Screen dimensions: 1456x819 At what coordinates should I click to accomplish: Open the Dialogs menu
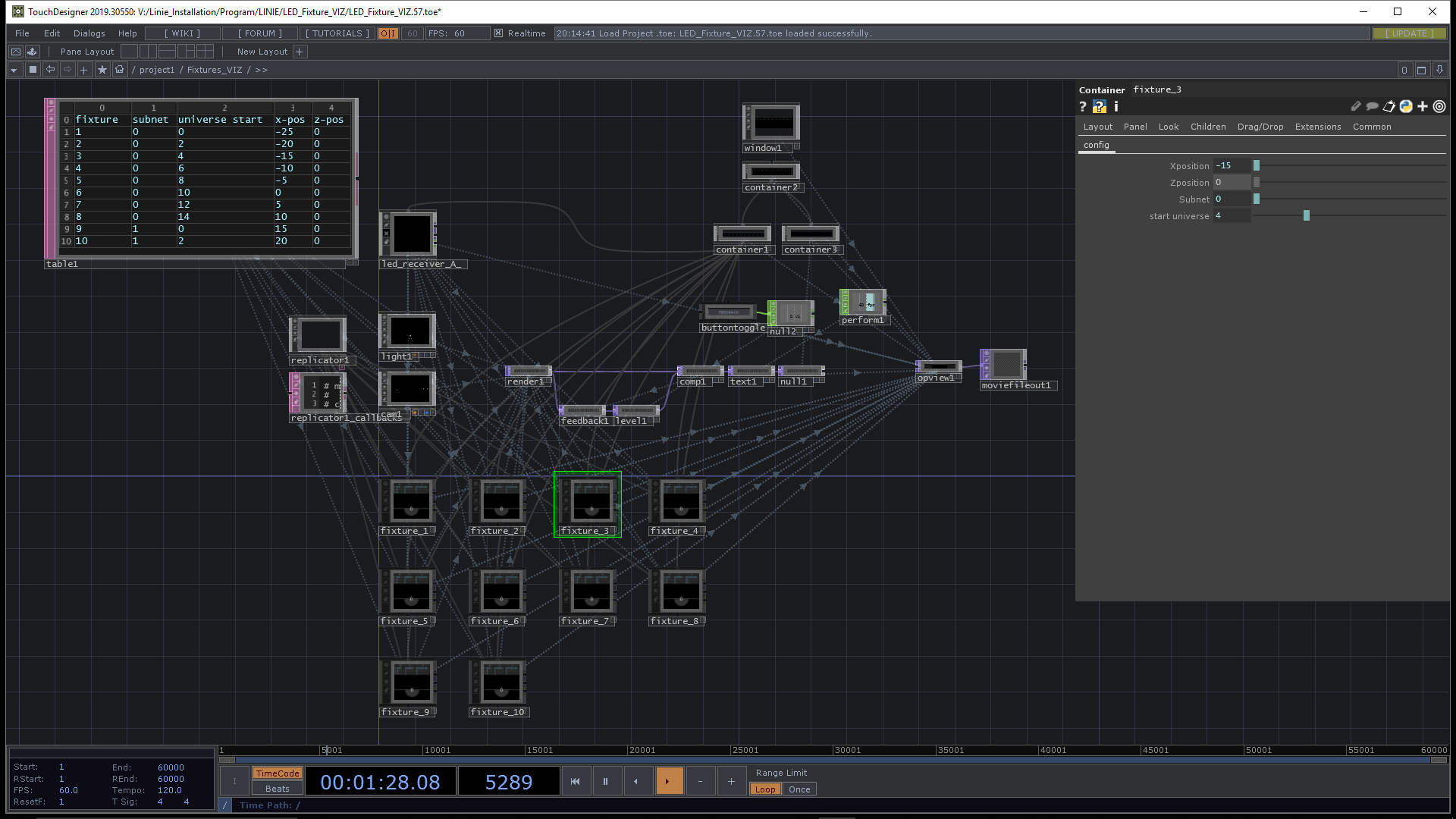(x=89, y=33)
